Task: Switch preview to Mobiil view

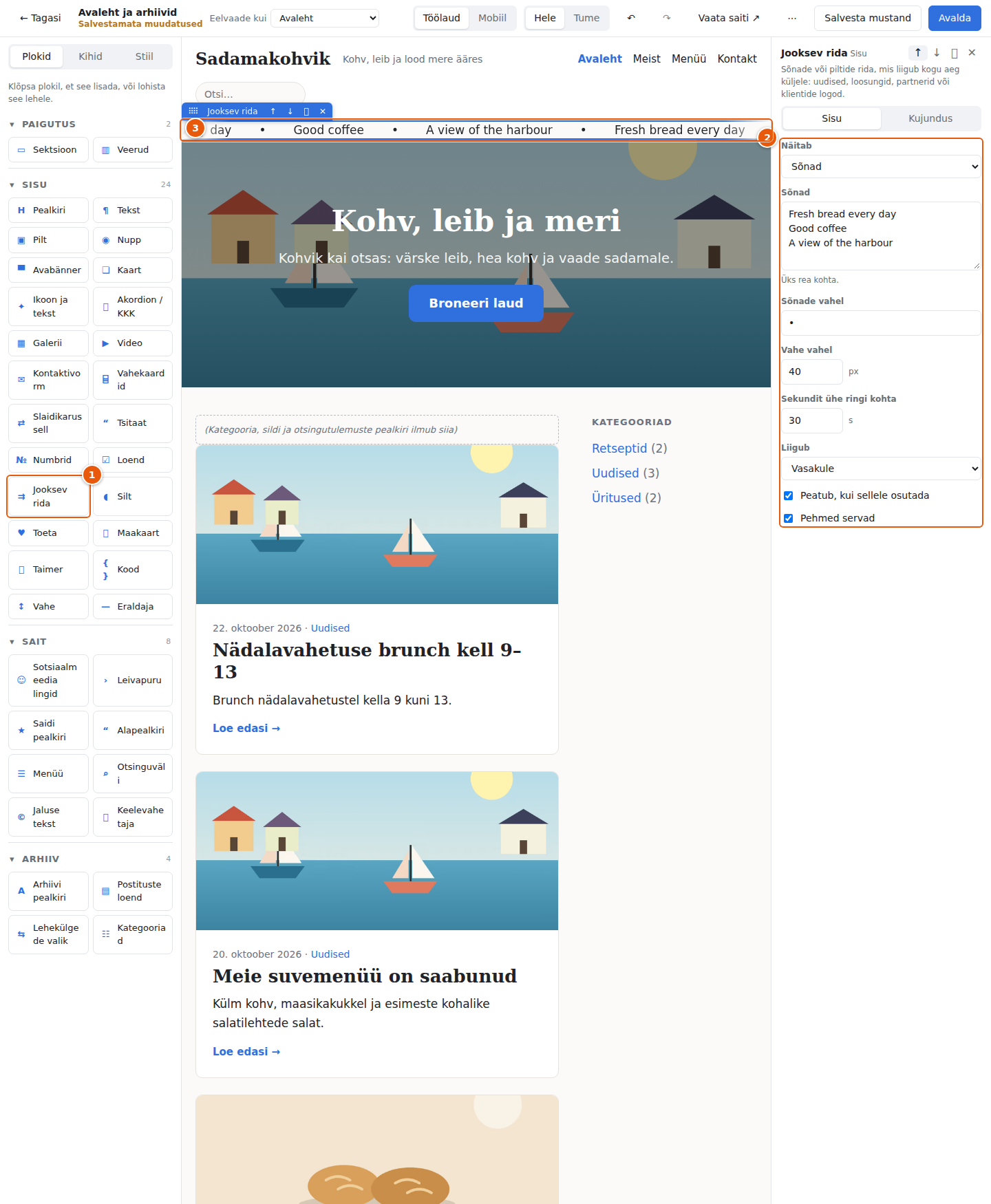Action: pyautogui.click(x=492, y=18)
